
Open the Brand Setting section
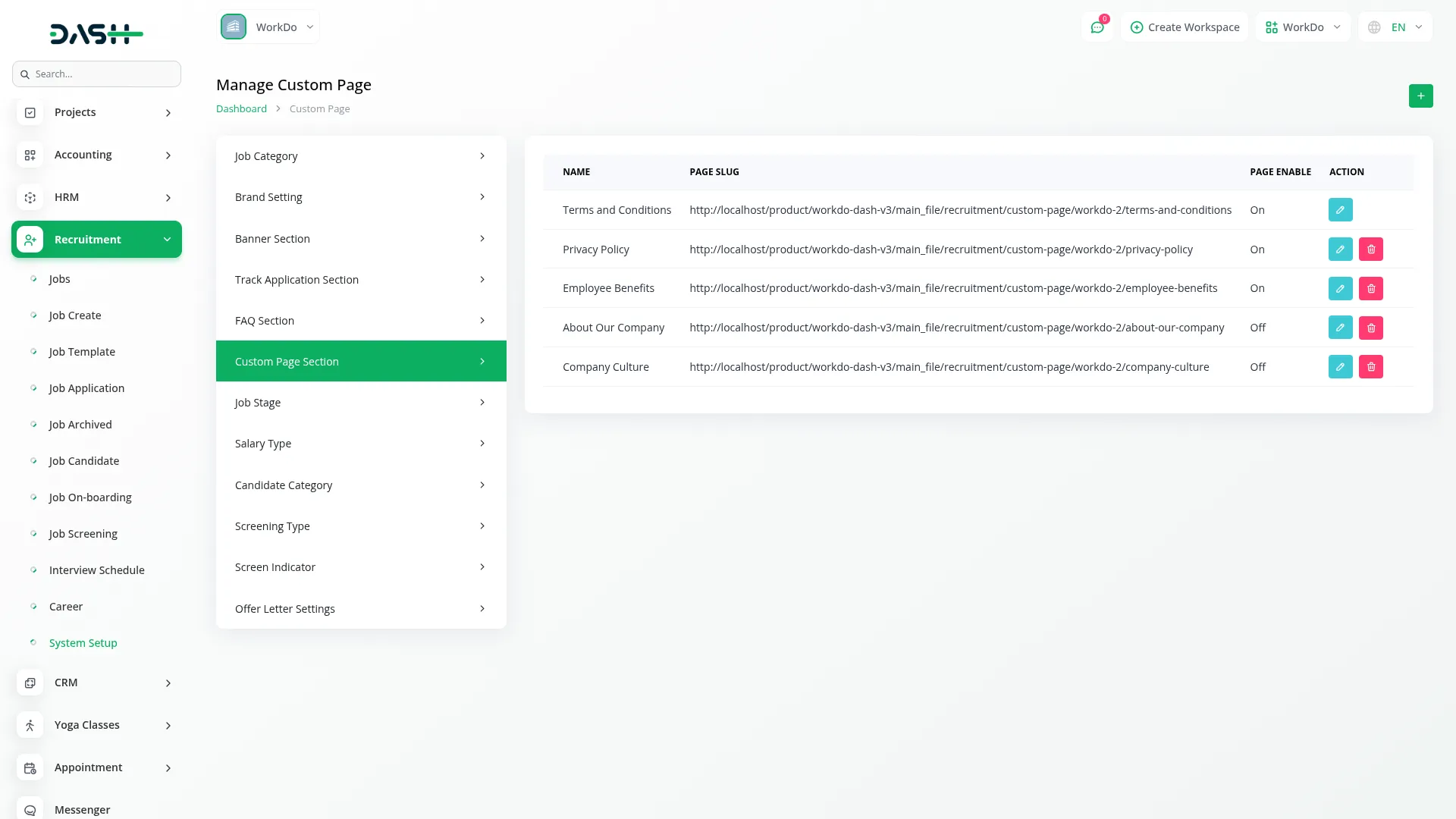(x=361, y=197)
